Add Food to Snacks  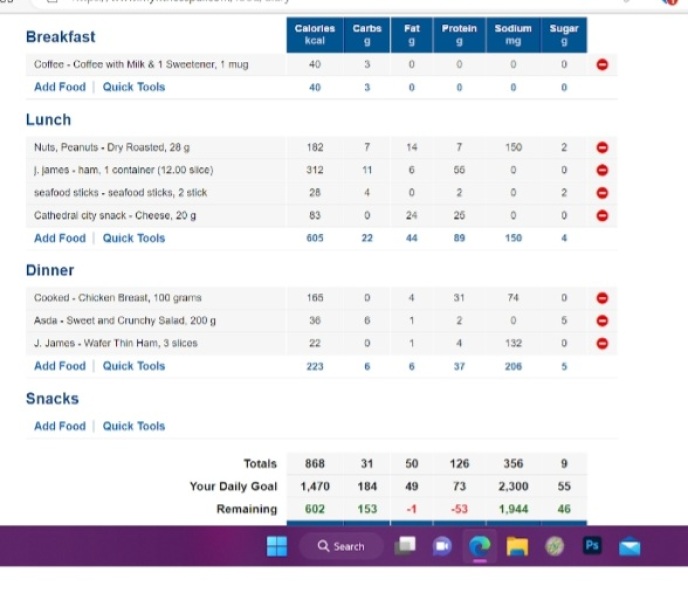(60, 426)
